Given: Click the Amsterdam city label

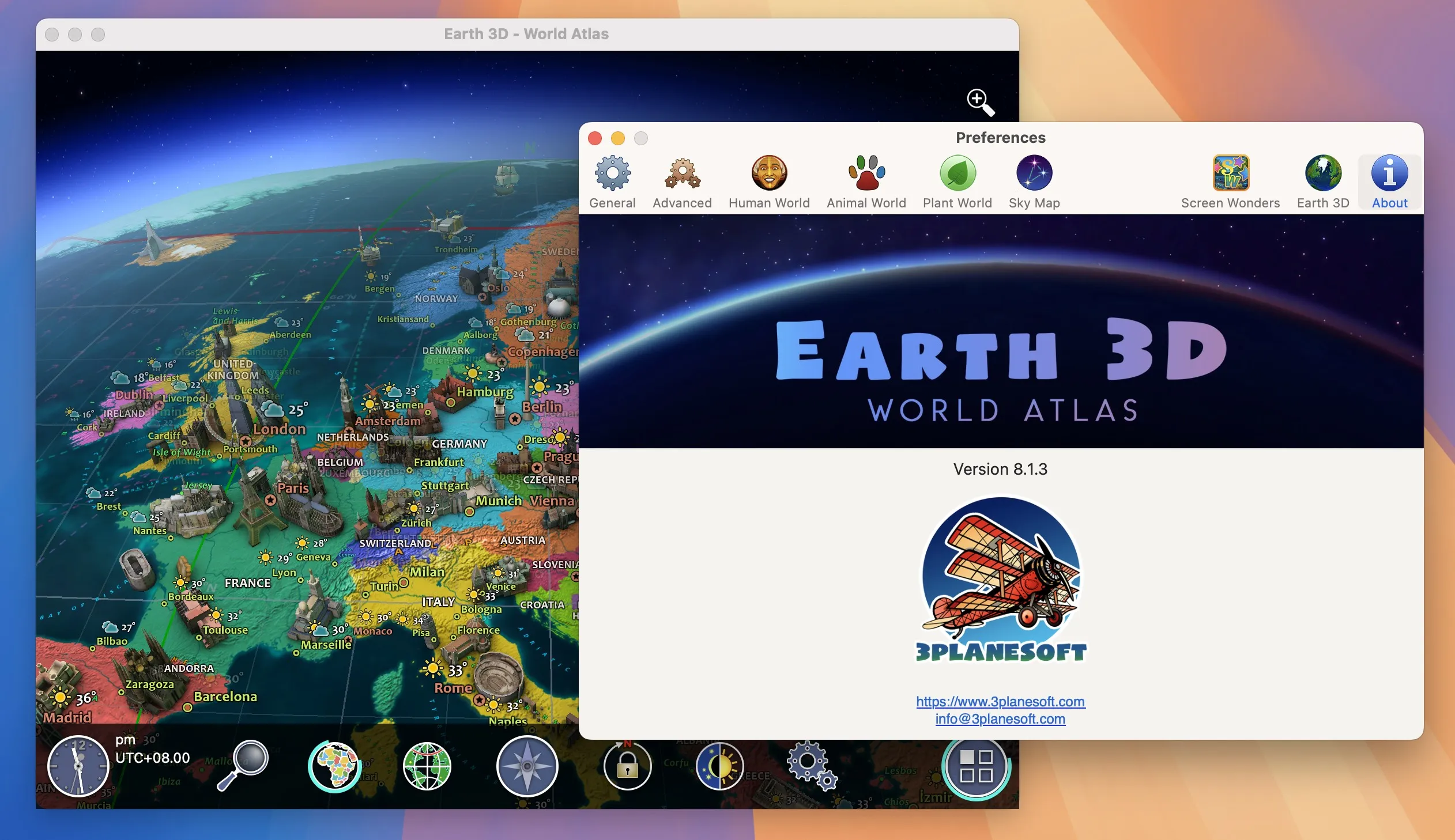Looking at the screenshot, I should tap(388, 421).
